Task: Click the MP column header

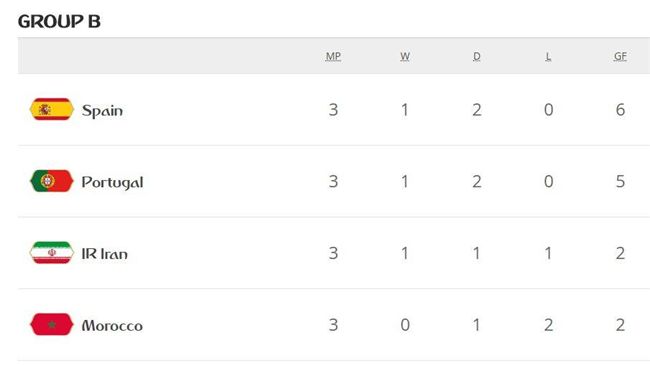Action: 333,56
